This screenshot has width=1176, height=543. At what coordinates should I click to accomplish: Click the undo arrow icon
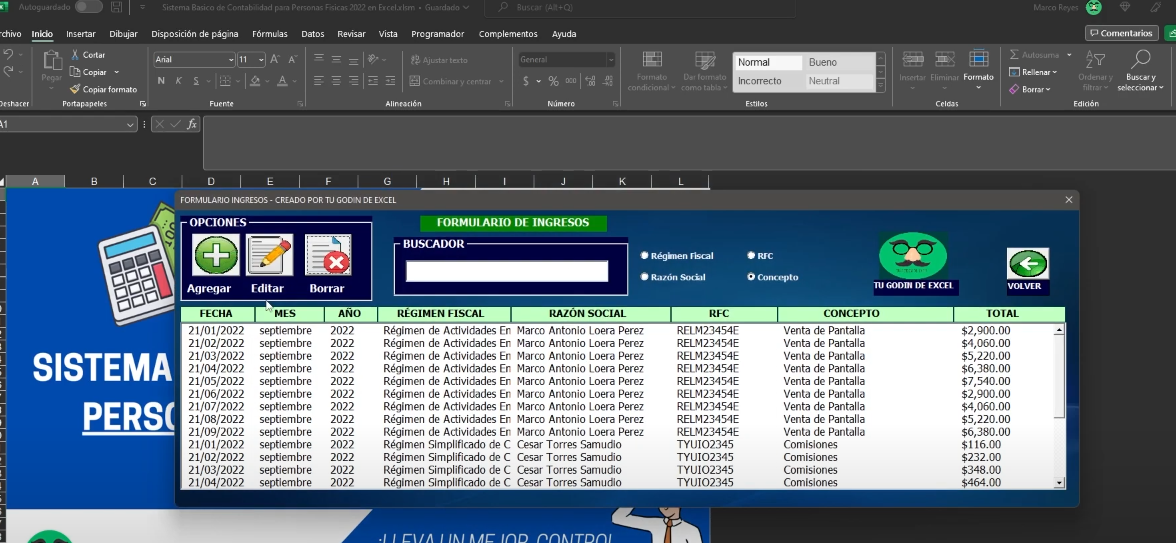tap(8, 55)
